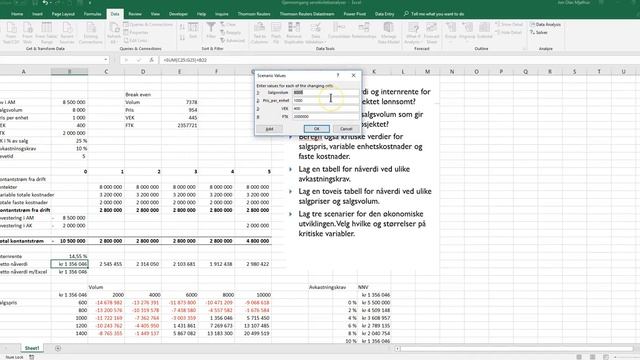Image resolution: width=640 pixels, height=360 pixels.
Task: Open Advanced filter options
Action: (233, 40)
